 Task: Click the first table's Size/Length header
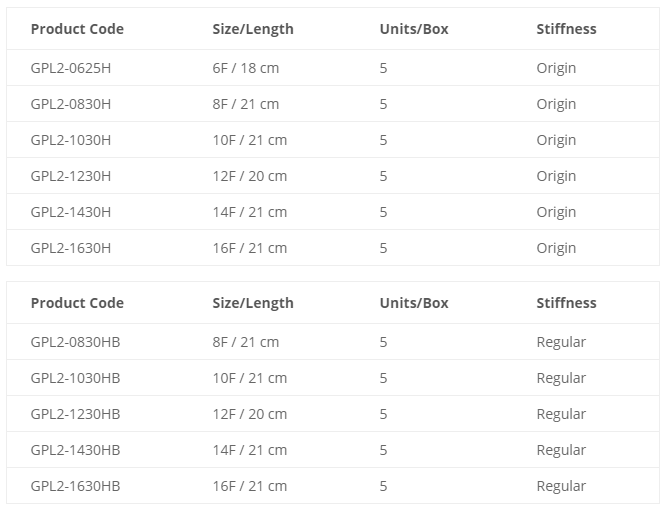253,29
